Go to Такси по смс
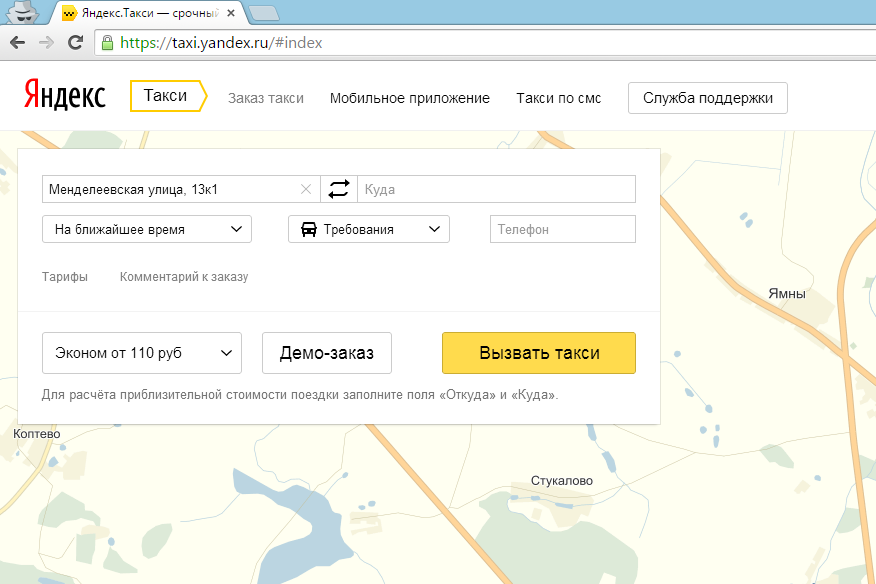This screenshot has width=876, height=584. (559, 98)
